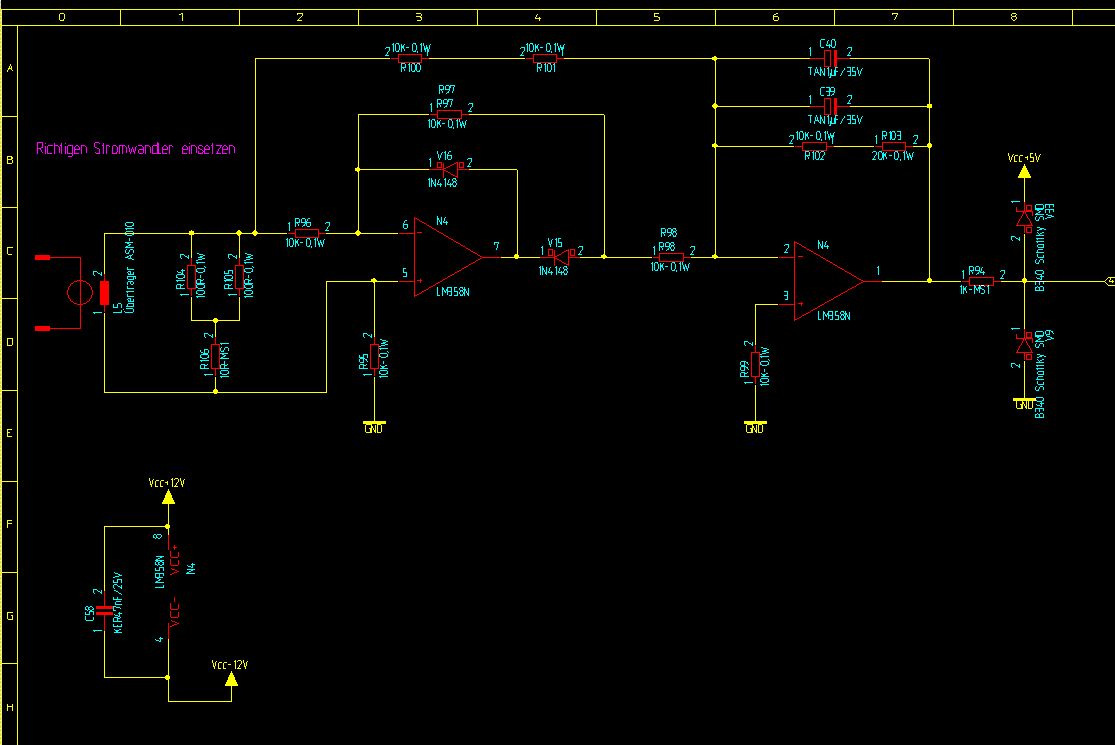Image resolution: width=1115 pixels, height=745 pixels.
Task: Pick resistor R96 symbol
Action: [306, 233]
